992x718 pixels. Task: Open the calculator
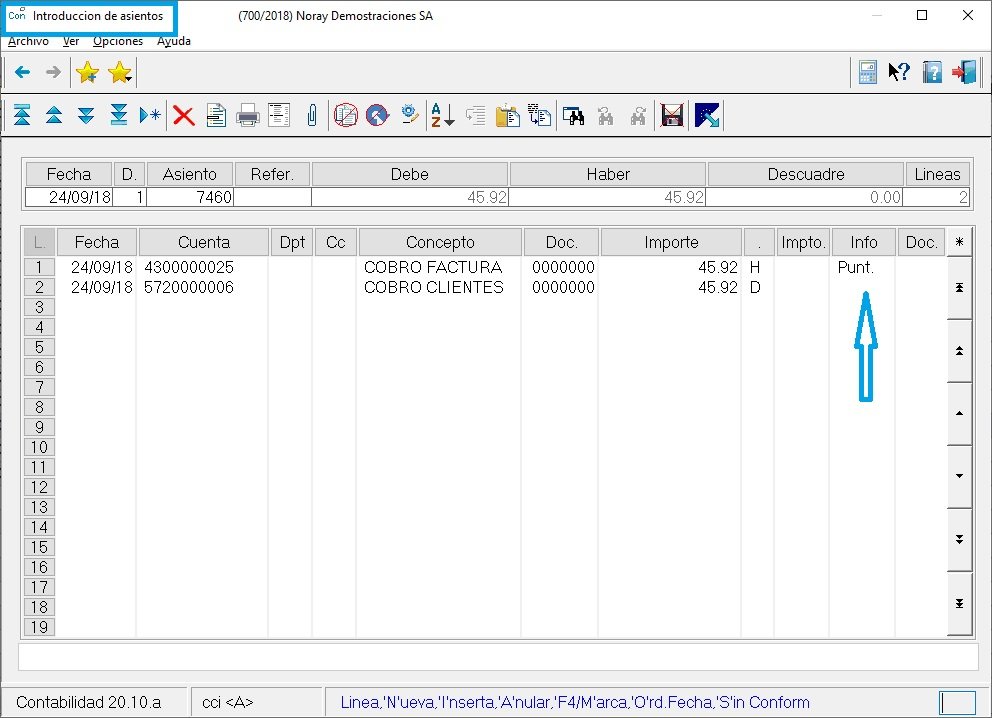[x=867, y=72]
